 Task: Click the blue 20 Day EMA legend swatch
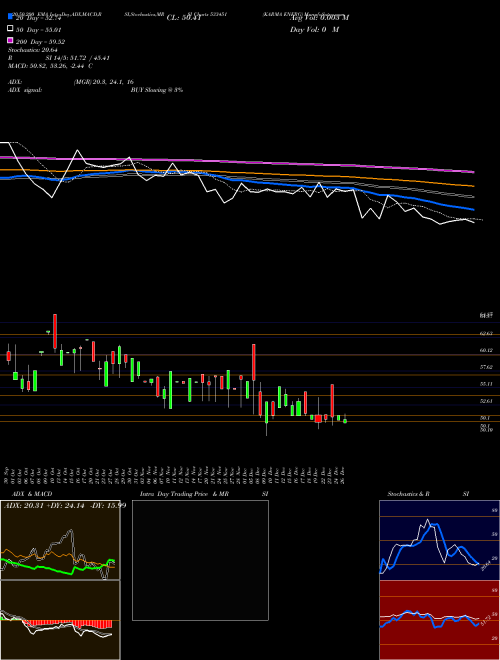click(x=10, y=16)
